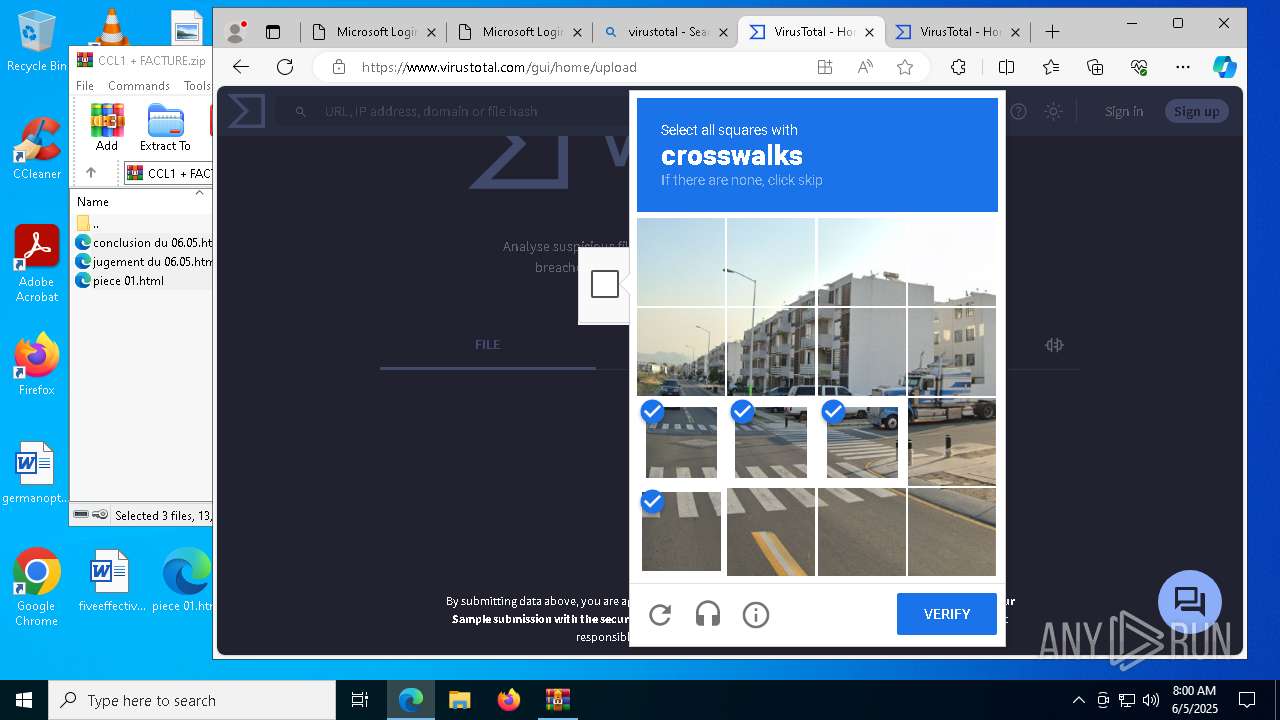Image resolution: width=1280 pixels, height=720 pixels.
Task: Open Edge extensions puzzle icon
Action: click(x=958, y=67)
